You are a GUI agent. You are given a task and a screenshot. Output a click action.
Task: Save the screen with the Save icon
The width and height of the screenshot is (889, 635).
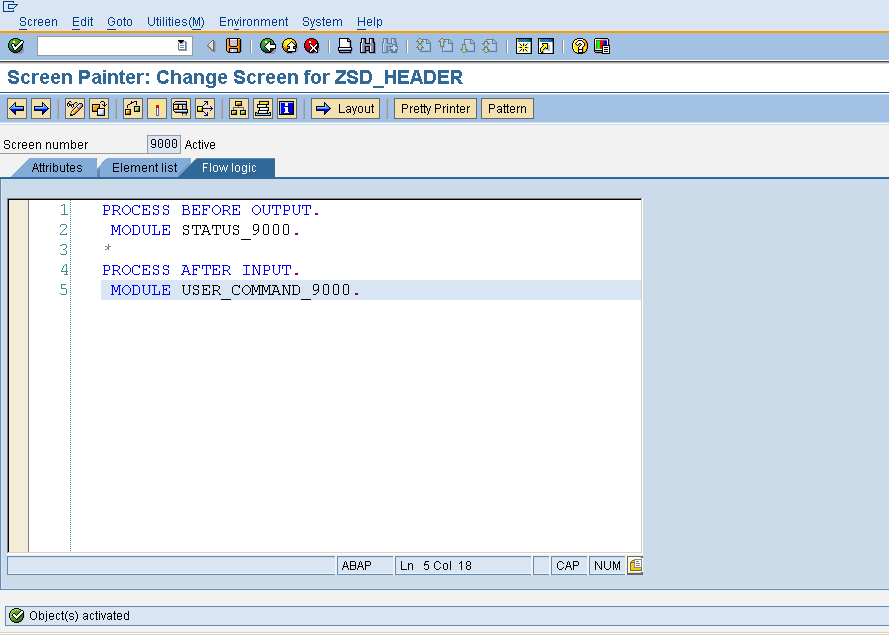coord(234,45)
